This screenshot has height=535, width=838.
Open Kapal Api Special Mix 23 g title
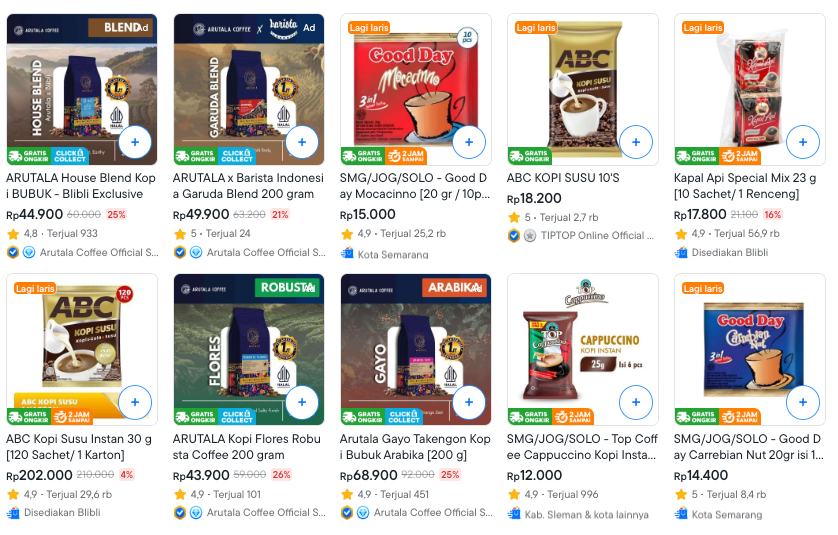[745, 186]
